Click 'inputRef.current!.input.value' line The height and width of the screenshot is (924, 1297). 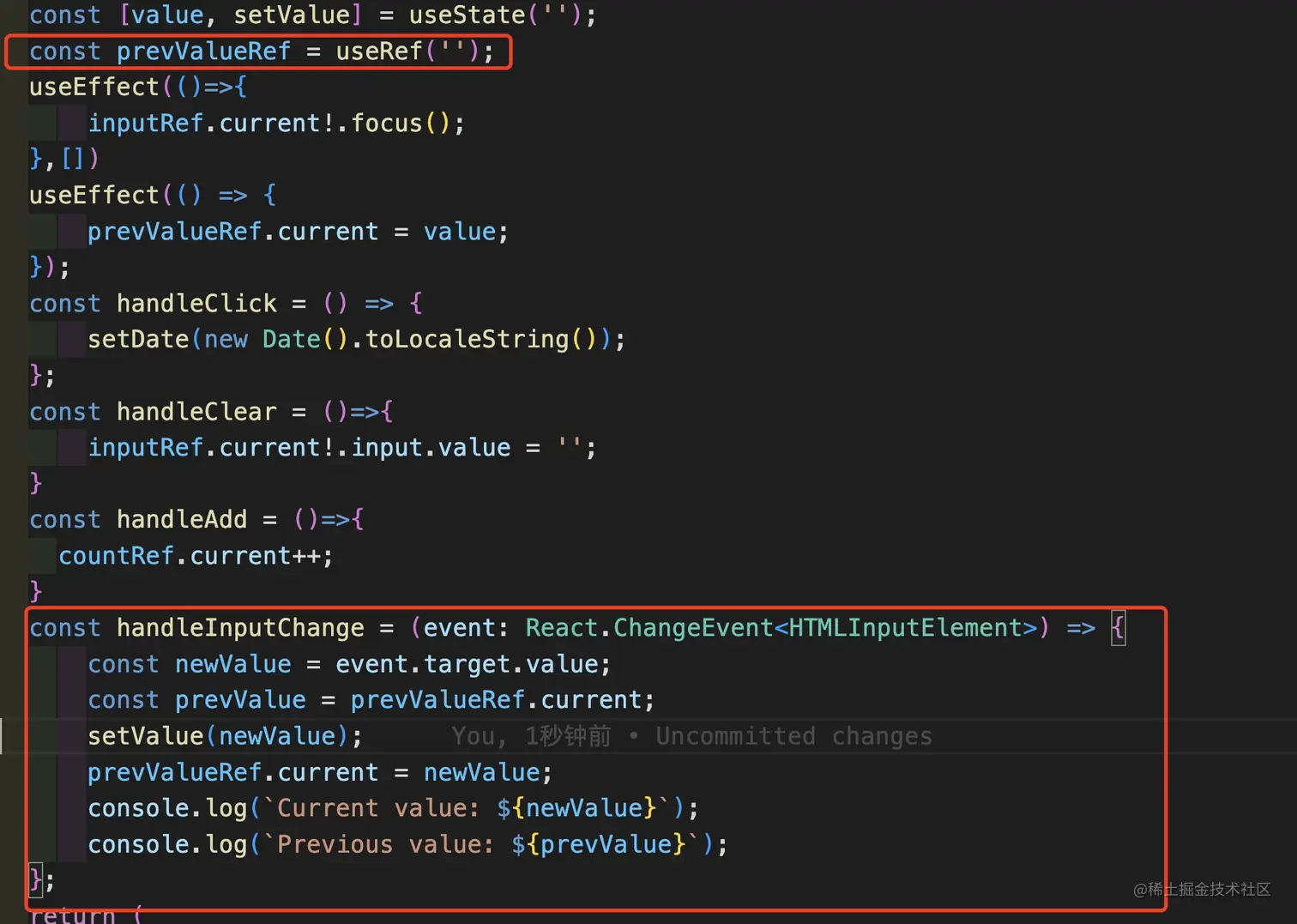click(341, 448)
